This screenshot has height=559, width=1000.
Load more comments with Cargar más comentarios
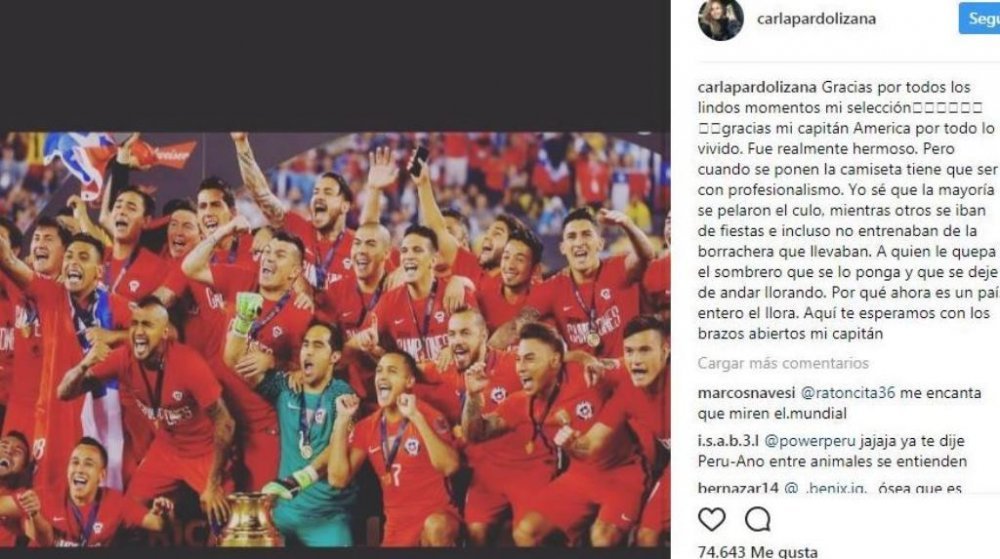click(x=783, y=363)
